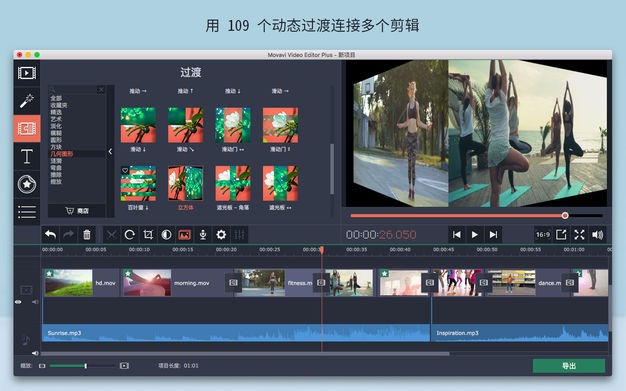The height and width of the screenshot is (391, 626).
Task: Export frame using detach preview icon
Action: pos(561,235)
